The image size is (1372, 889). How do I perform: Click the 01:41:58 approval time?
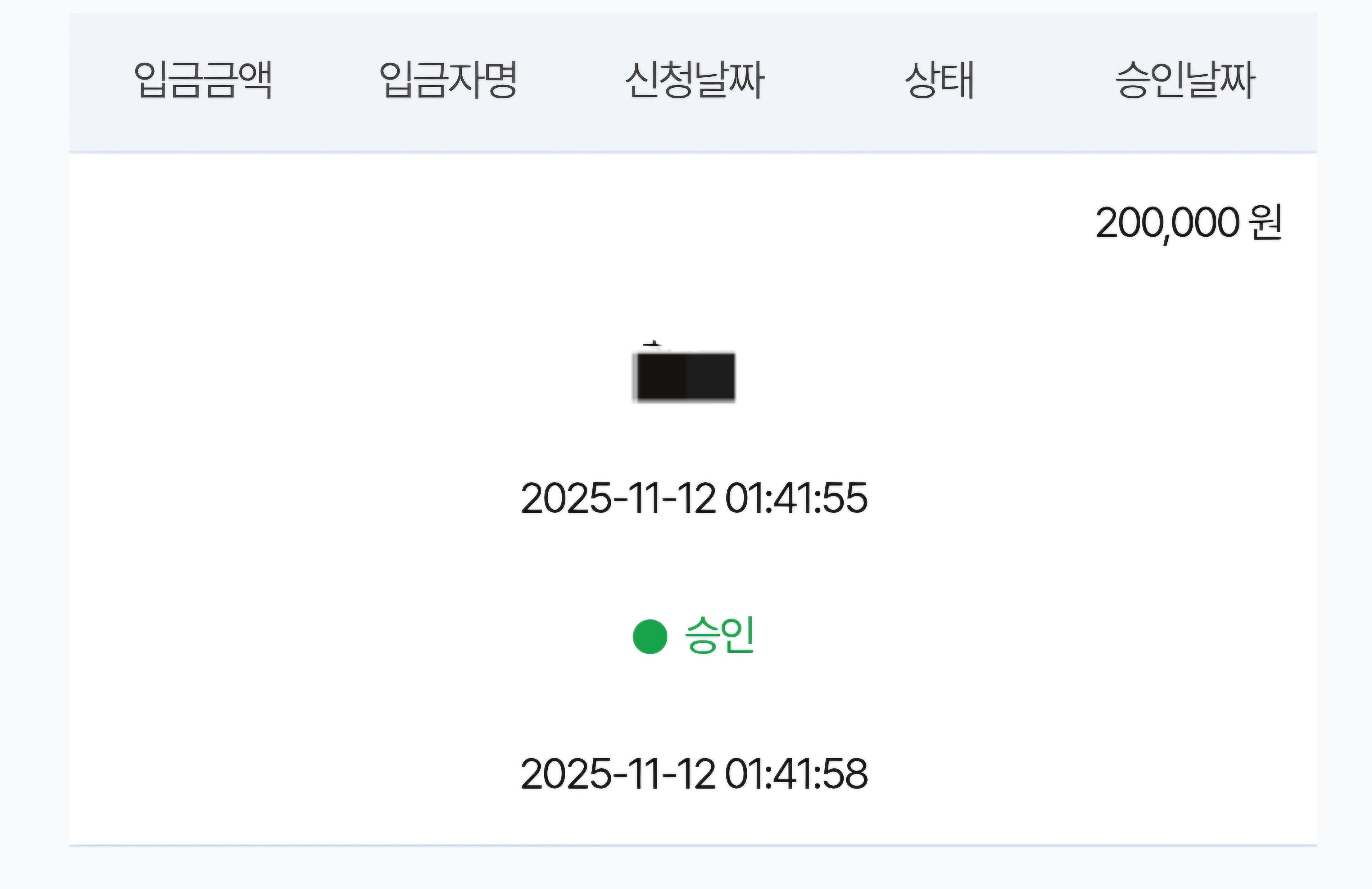coord(796,774)
